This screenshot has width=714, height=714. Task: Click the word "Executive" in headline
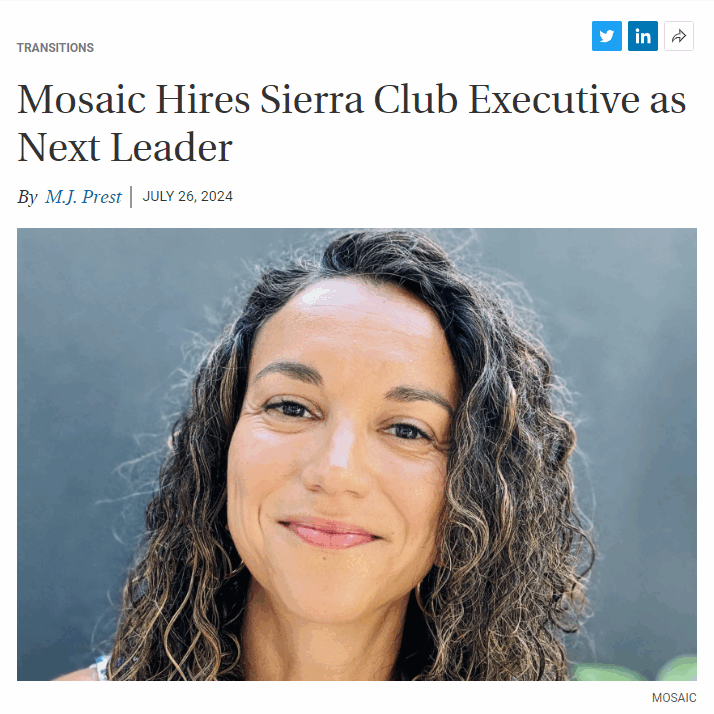(554, 99)
